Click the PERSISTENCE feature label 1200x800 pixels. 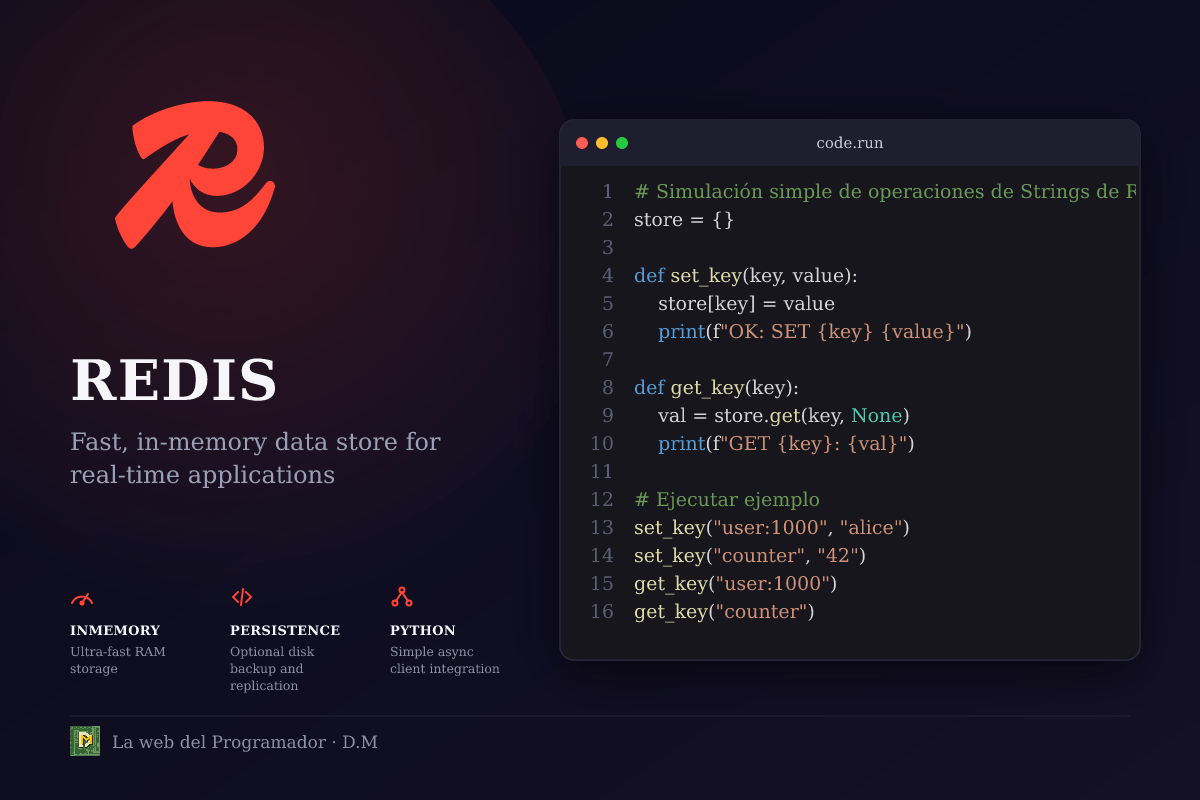pyautogui.click(x=285, y=631)
